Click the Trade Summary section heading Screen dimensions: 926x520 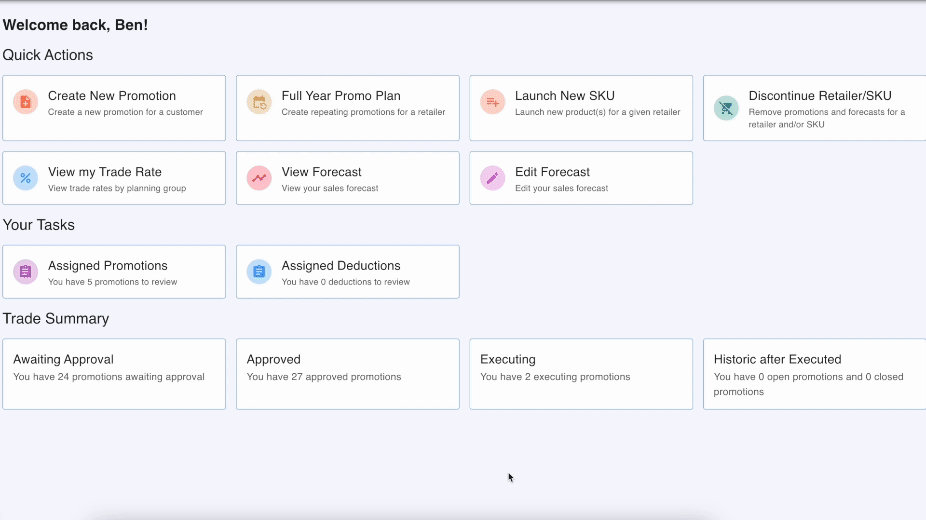pos(56,319)
